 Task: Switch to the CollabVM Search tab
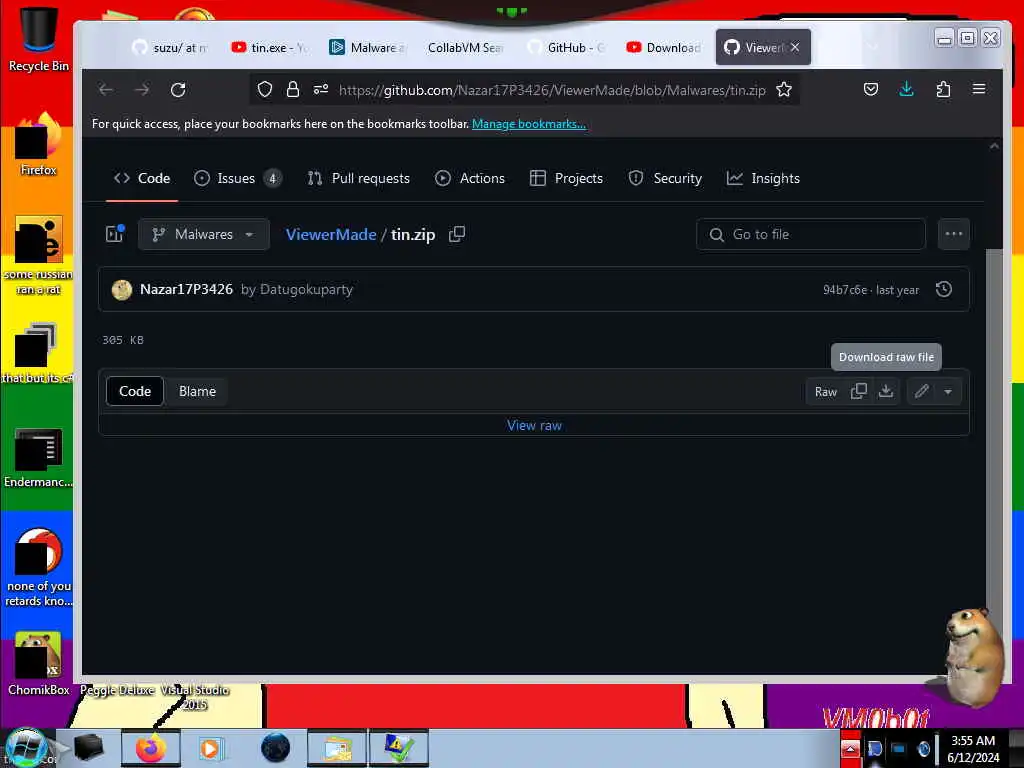click(465, 47)
